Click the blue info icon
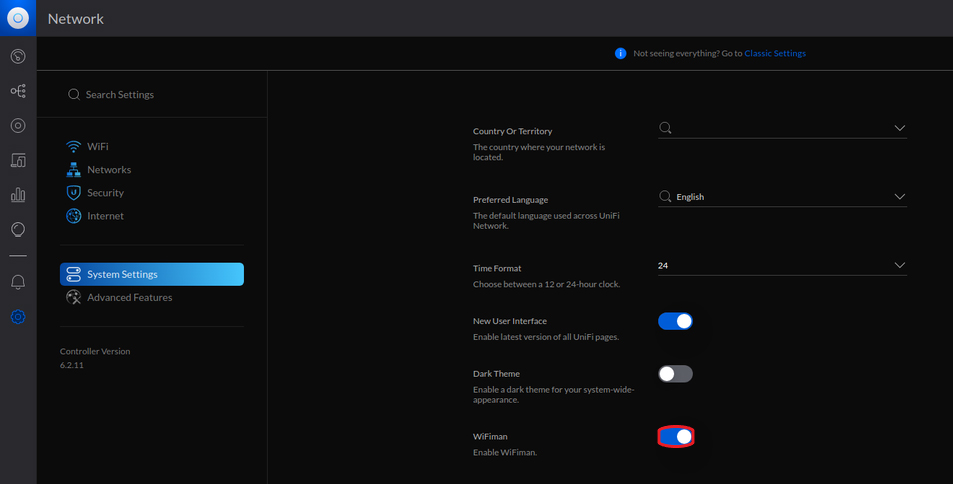This screenshot has width=953, height=484. pos(620,54)
